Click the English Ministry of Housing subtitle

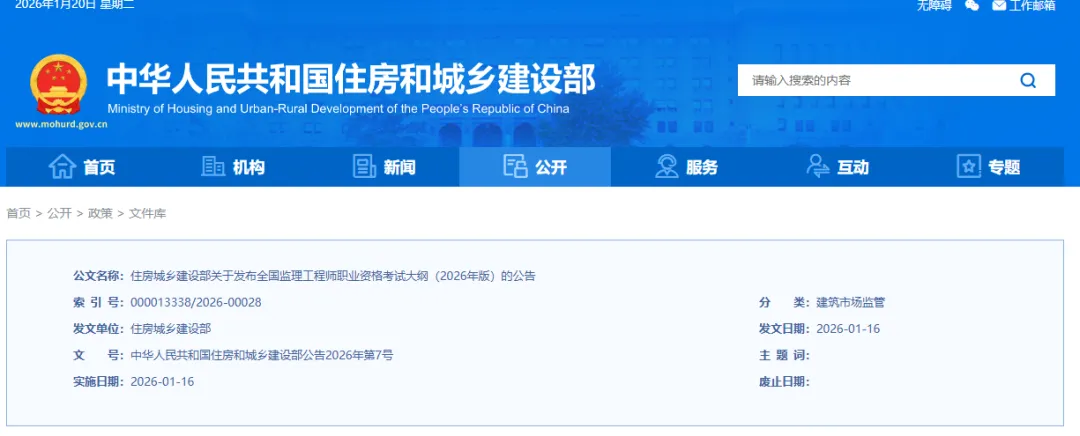coord(338,110)
